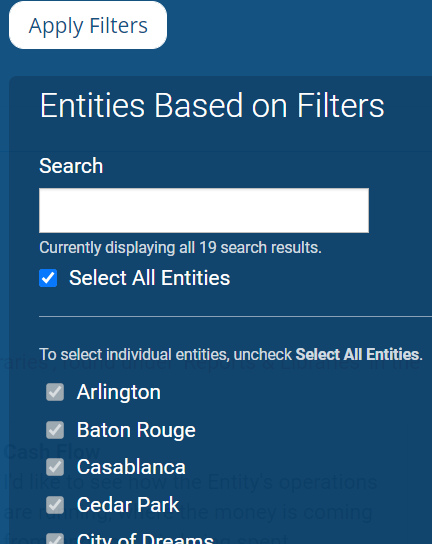This screenshot has width=432, height=544.
Task: Click the 'To select individual entities' instruction
Action: click(x=231, y=355)
